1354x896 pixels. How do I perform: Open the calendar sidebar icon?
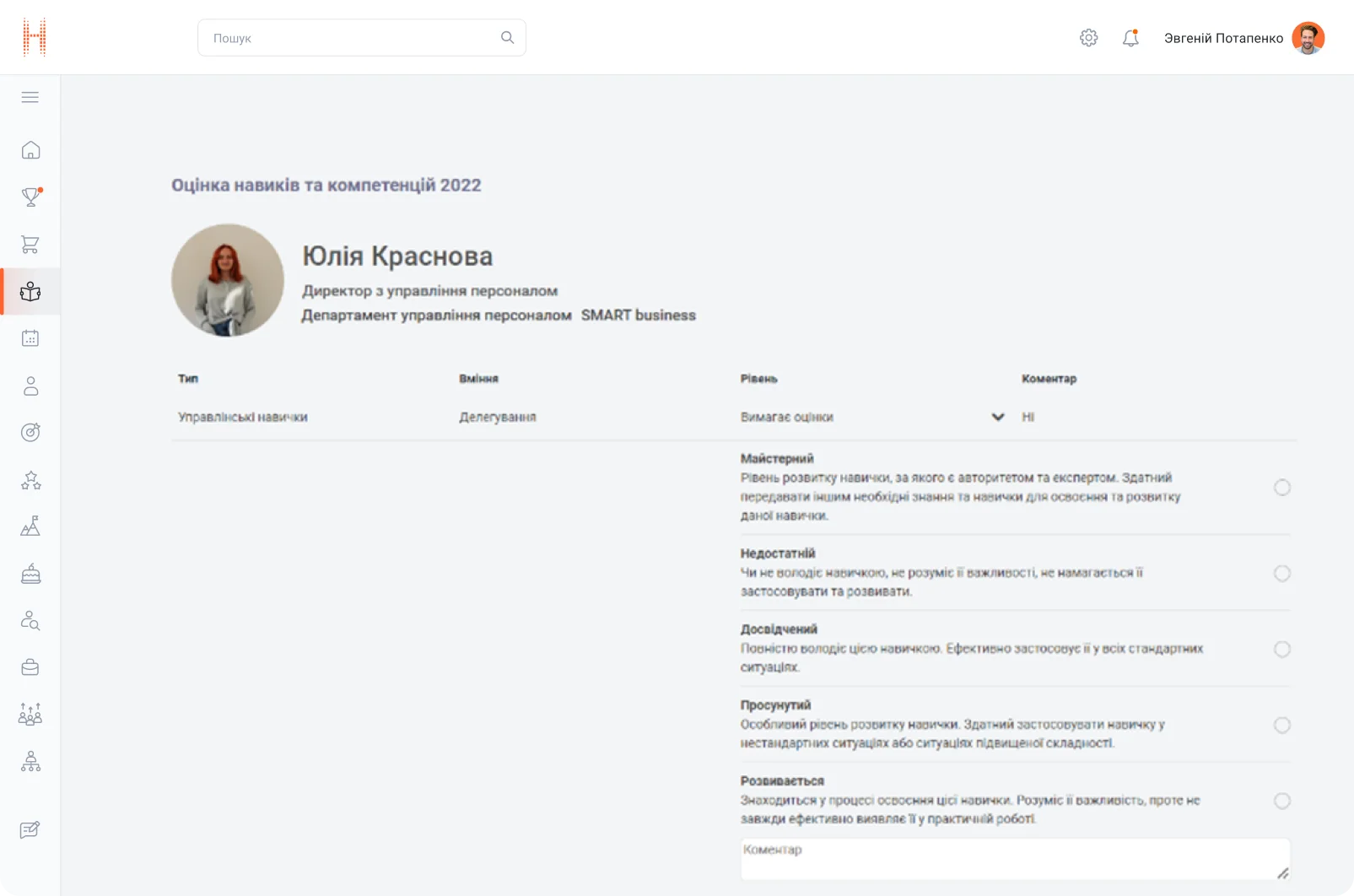click(x=30, y=338)
